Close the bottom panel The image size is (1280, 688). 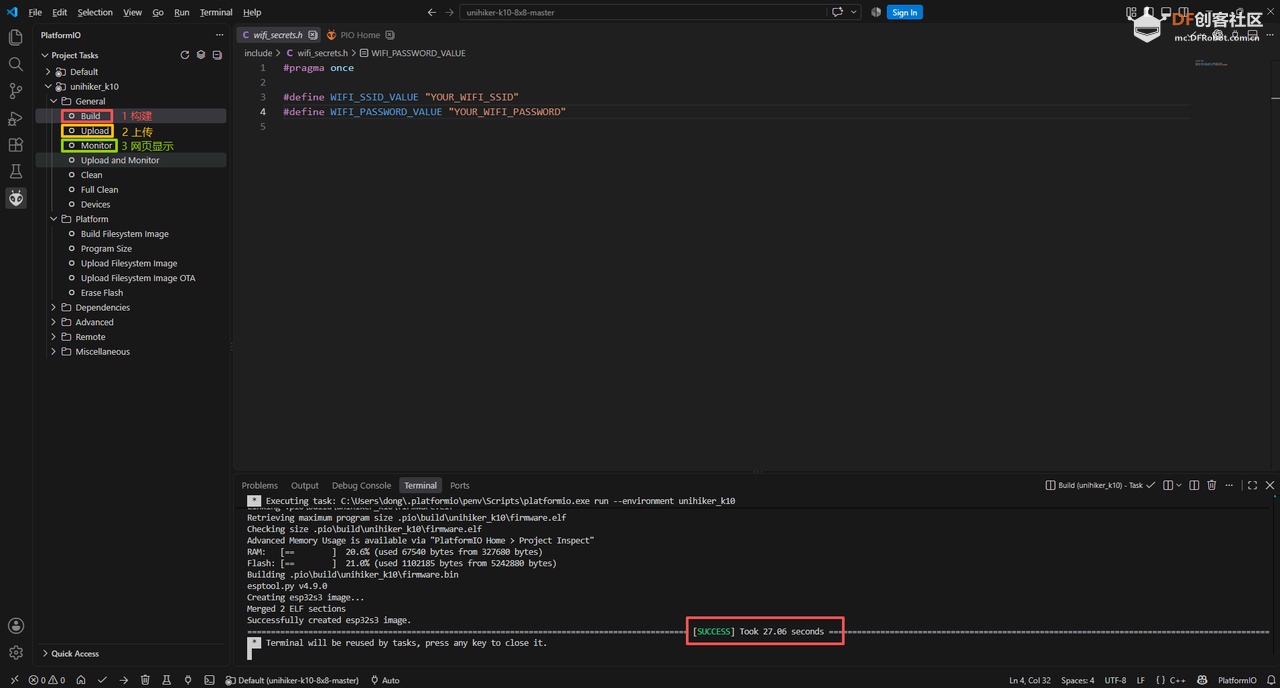click(x=1270, y=485)
